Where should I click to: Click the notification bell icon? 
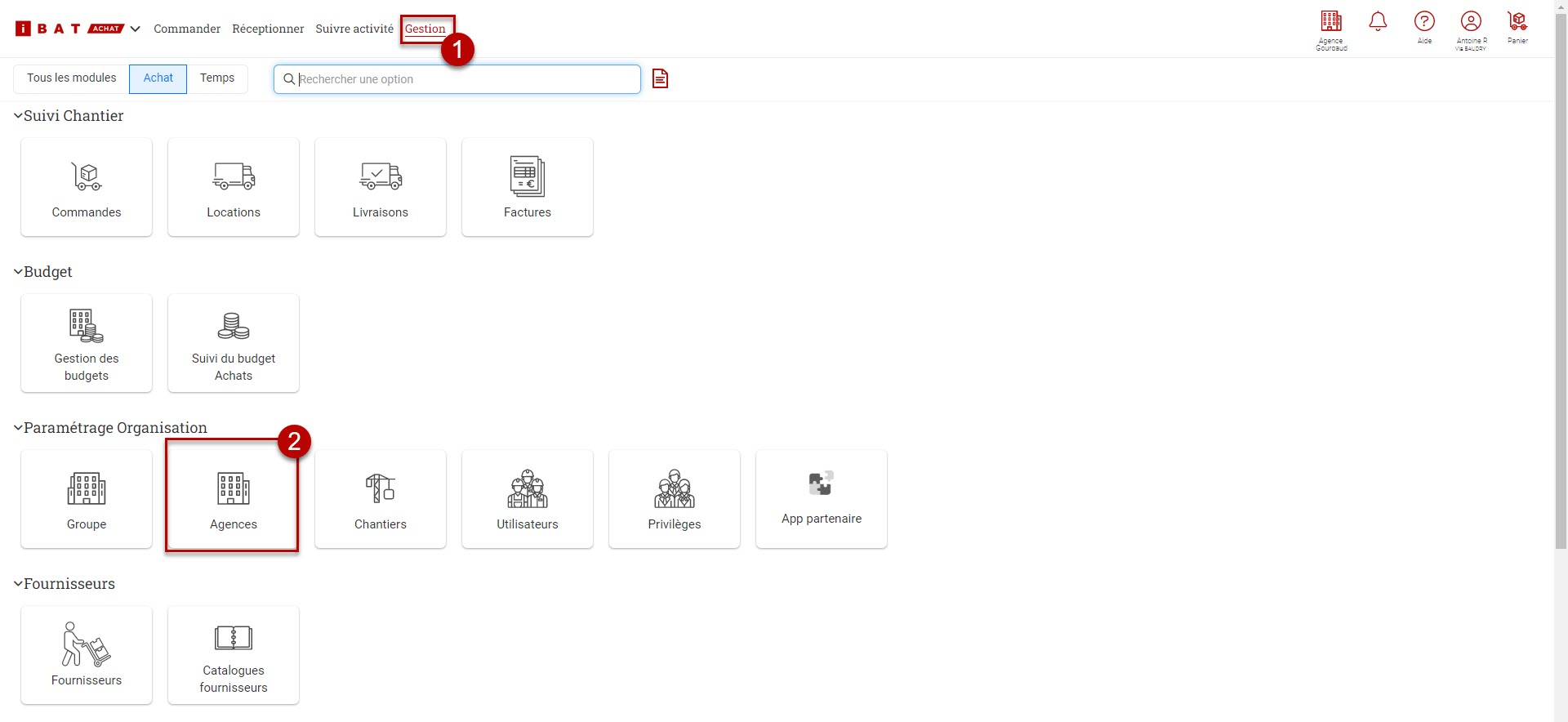(x=1378, y=22)
